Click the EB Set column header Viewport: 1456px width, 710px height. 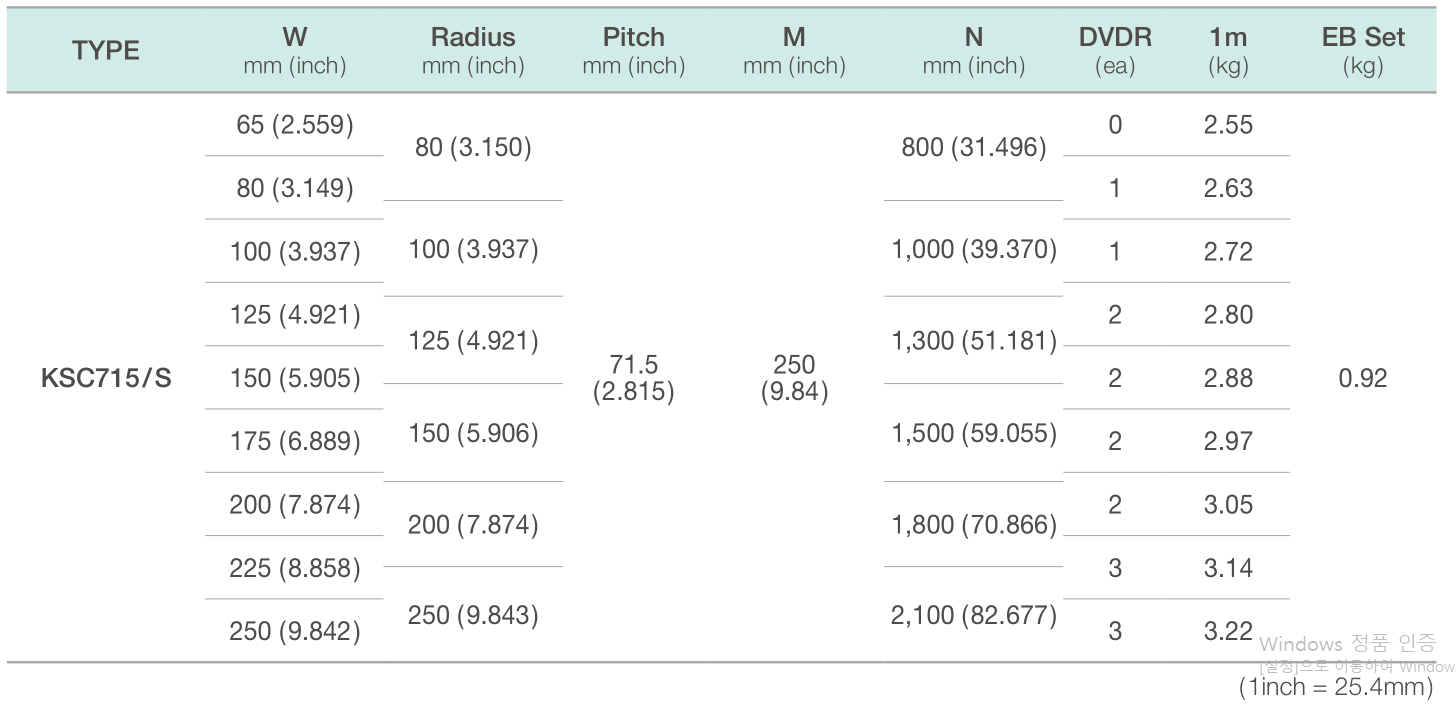pyautogui.click(x=1363, y=51)
